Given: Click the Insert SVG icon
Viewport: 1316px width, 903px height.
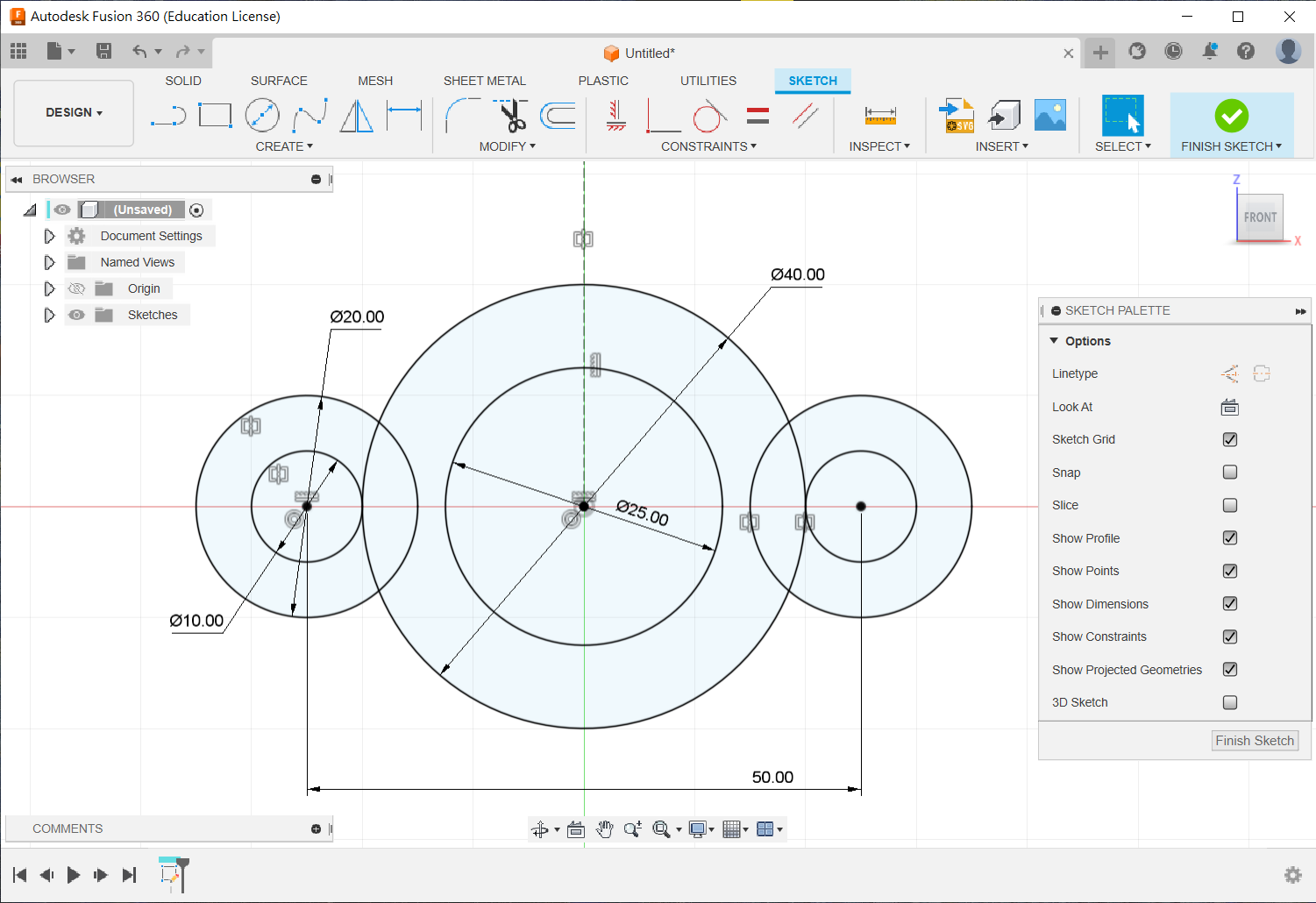Looking at the screenshot, I should tap(957, 116).
